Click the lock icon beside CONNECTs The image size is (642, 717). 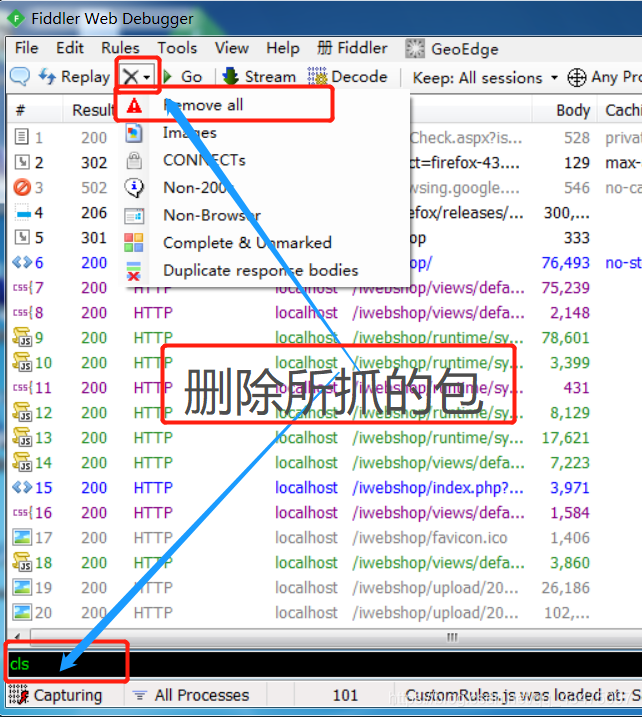(x=134, y=161)
